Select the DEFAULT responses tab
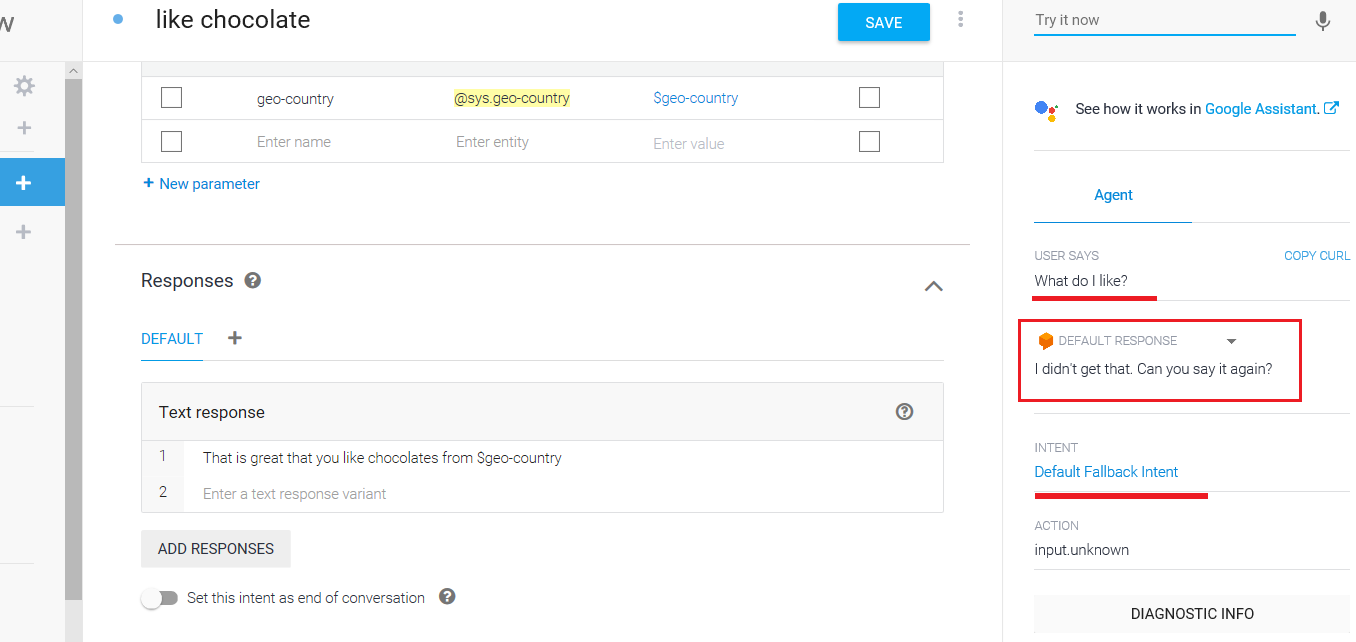The height and width of the screenshot is (642, 1356). 172,339
